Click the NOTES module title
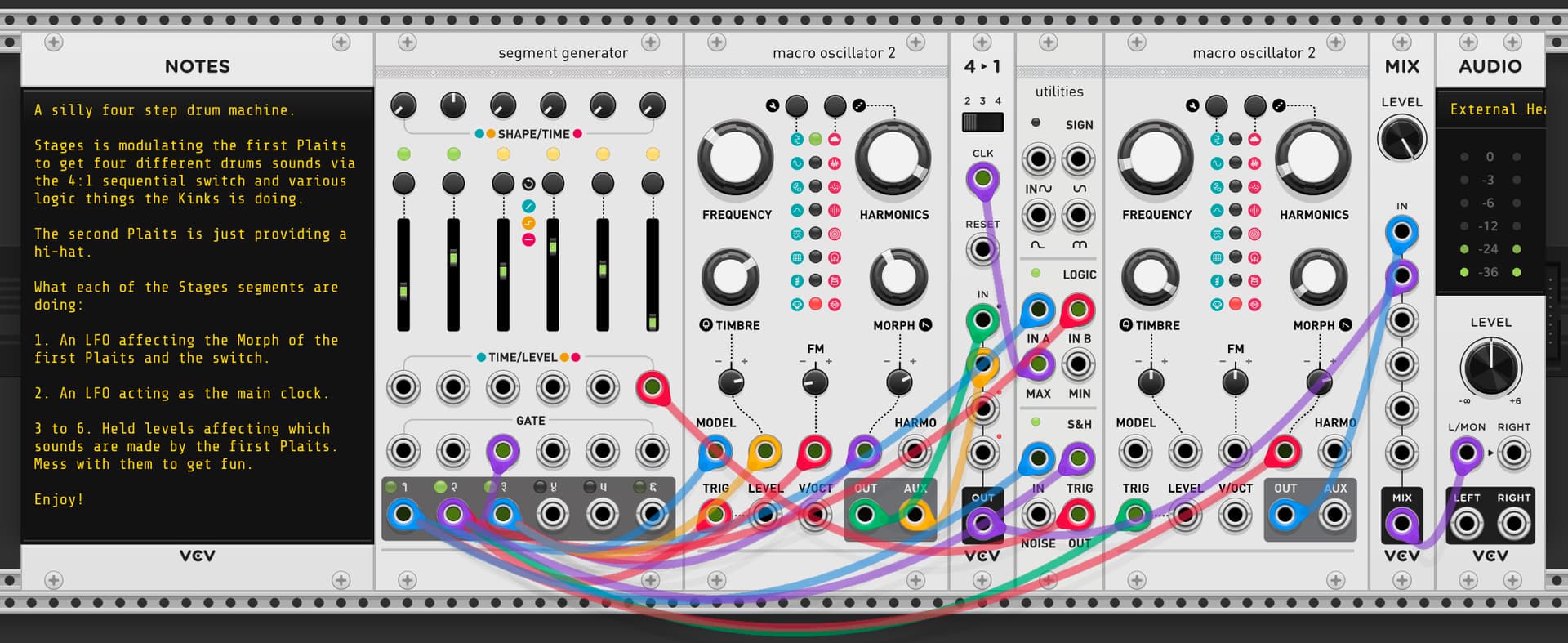 coord(198,66)
